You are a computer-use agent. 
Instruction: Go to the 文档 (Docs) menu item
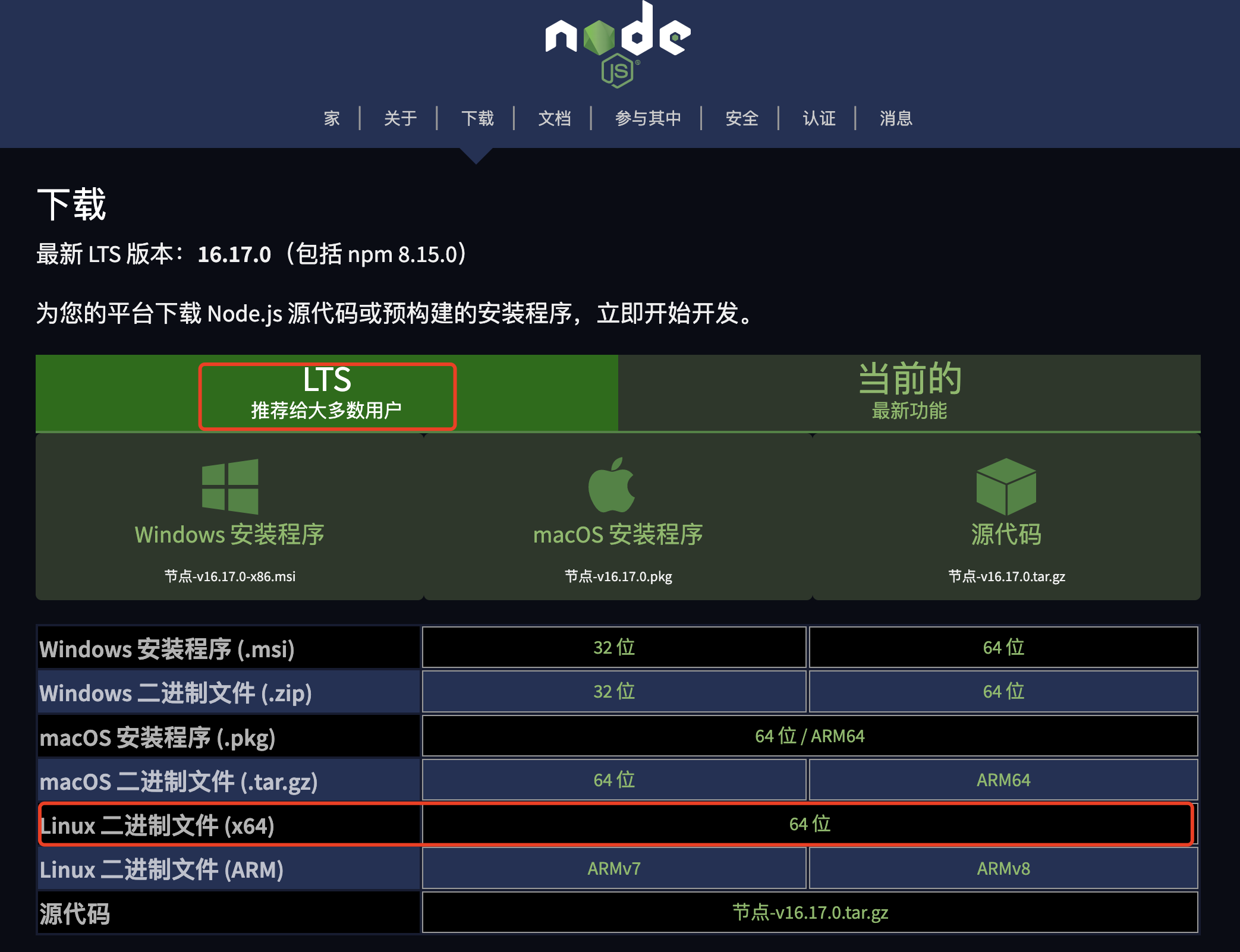[x=554, y=118]
